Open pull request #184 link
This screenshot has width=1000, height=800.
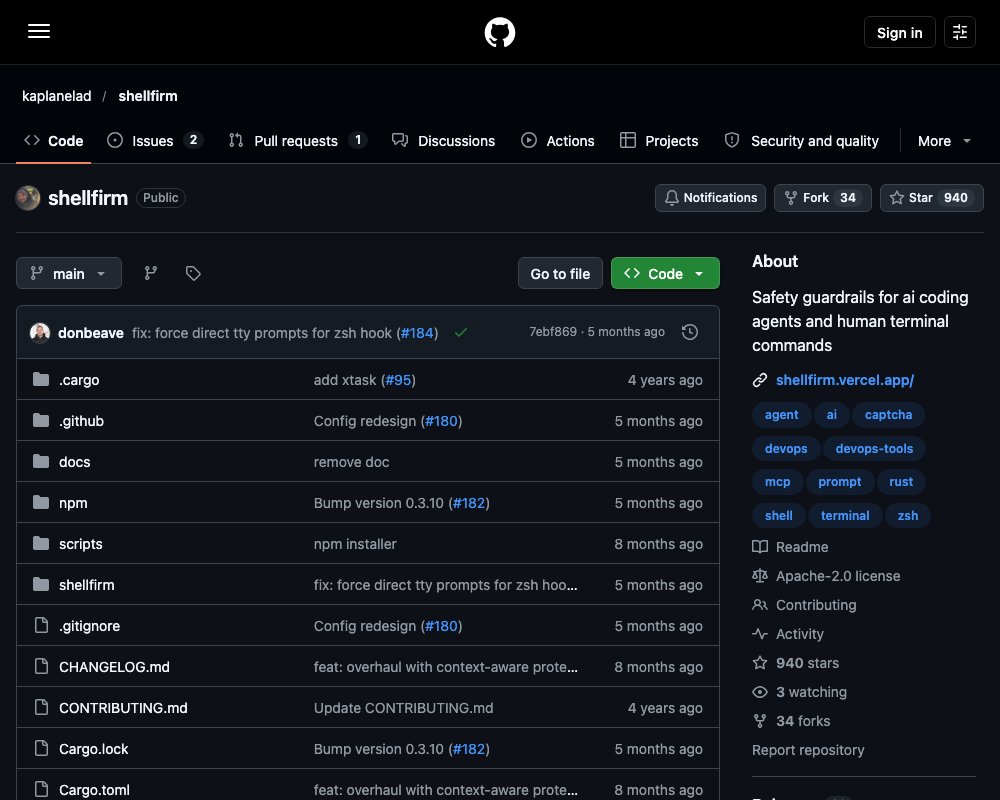[417, 333]
